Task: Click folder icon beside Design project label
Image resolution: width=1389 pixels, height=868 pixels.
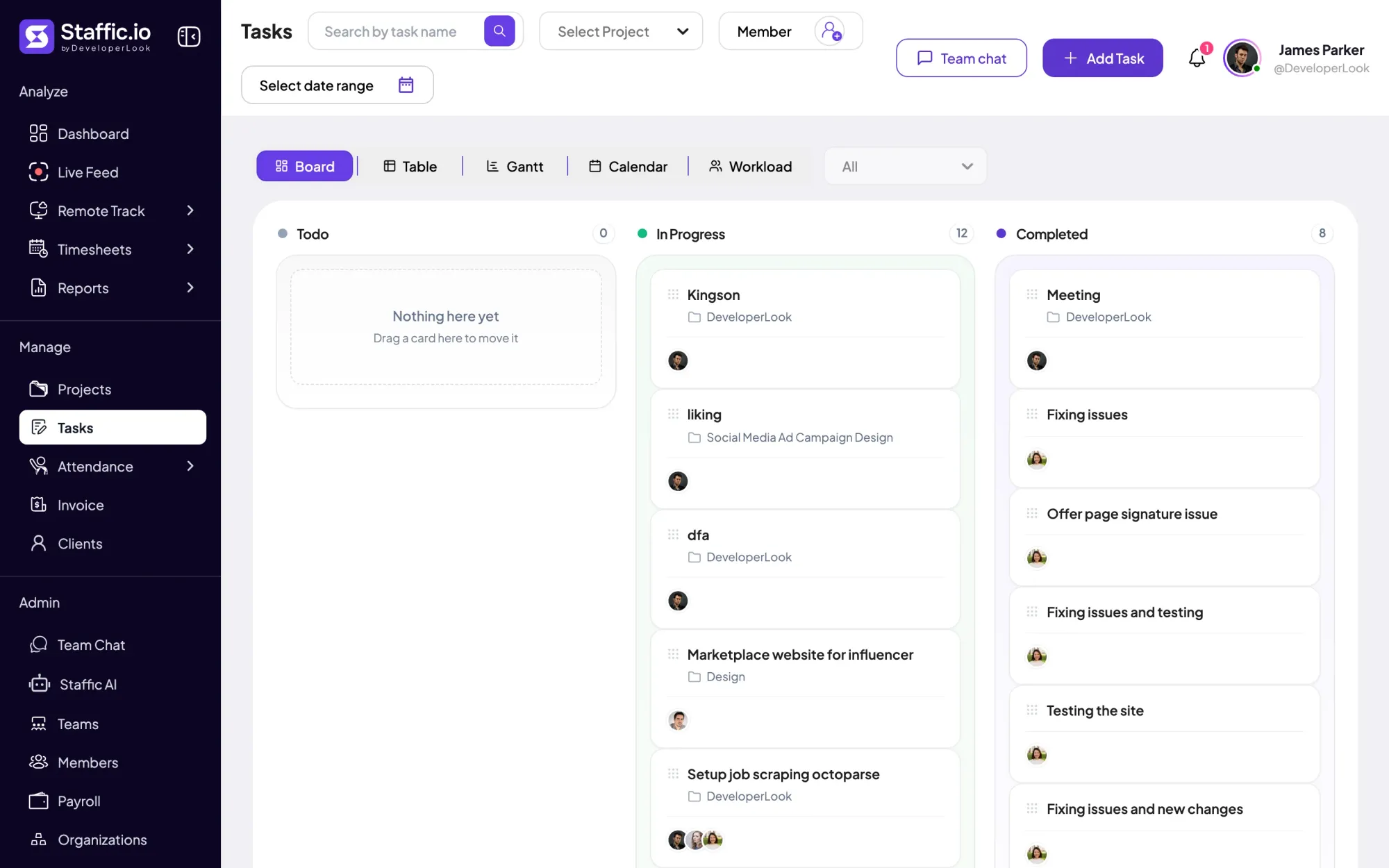Action: pos(694,676)
